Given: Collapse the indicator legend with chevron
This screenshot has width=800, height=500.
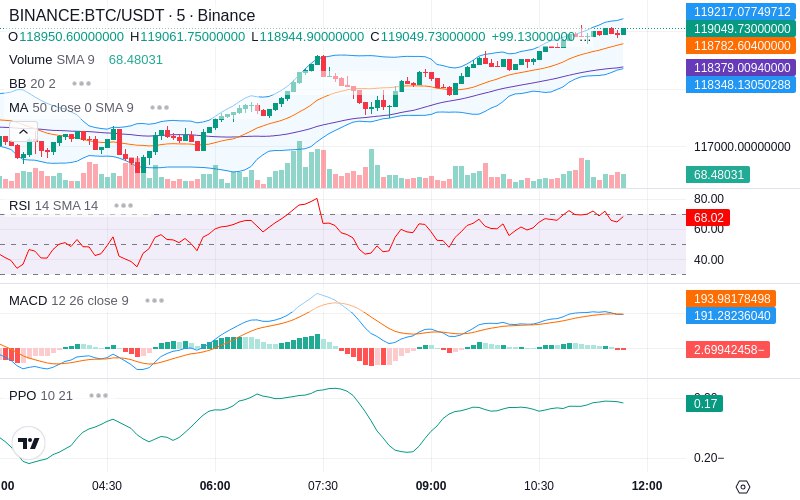Looking at the screenshot, I should coord(23,133).
